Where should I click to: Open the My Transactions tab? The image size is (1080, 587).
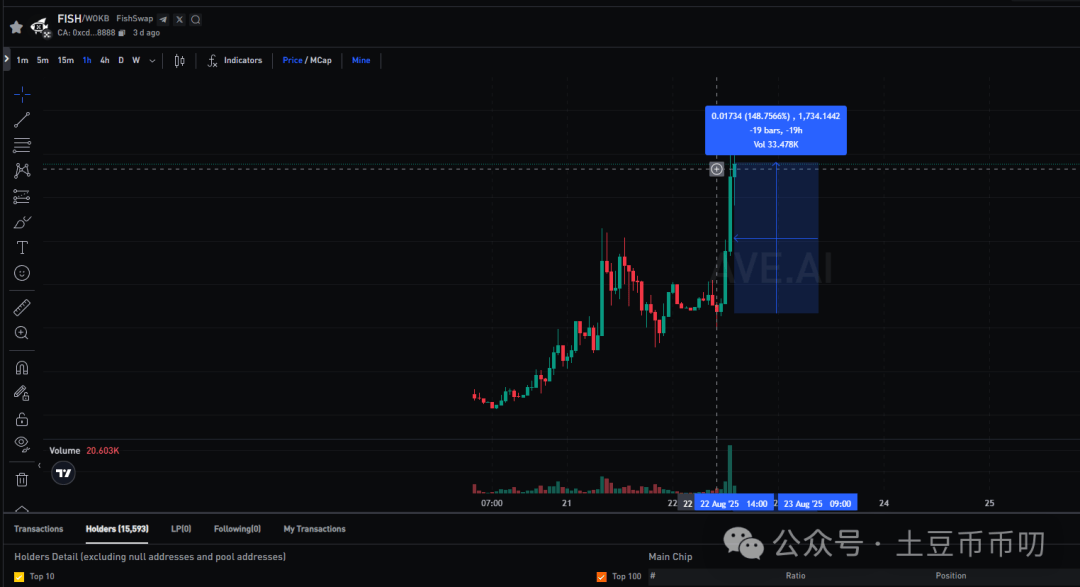(314, 529)
